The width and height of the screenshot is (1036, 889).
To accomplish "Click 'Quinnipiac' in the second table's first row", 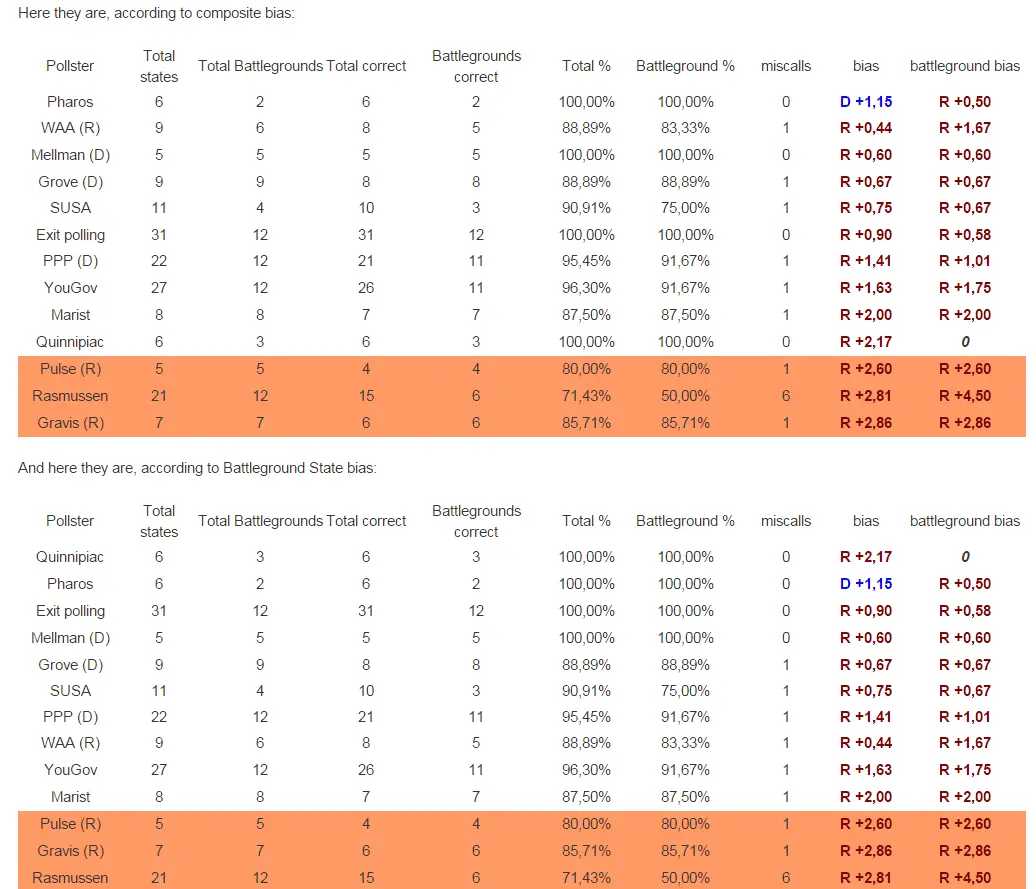I will [x=70, y=557].
